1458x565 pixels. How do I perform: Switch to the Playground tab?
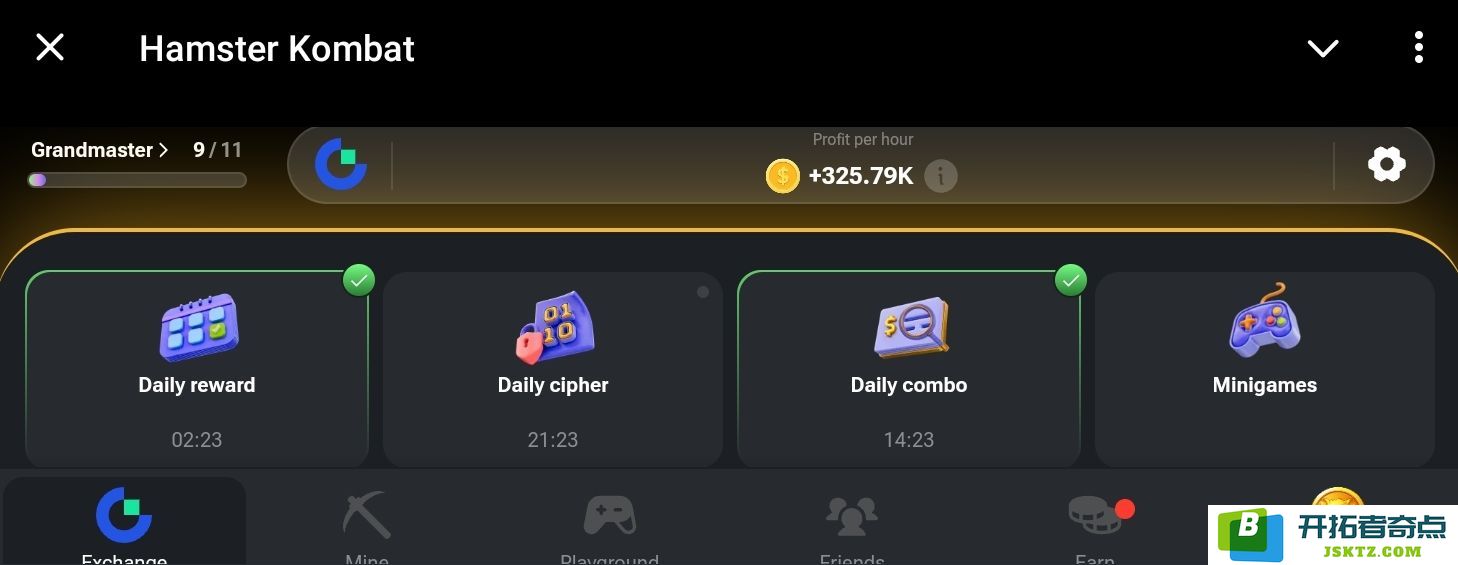coord(610,527)
